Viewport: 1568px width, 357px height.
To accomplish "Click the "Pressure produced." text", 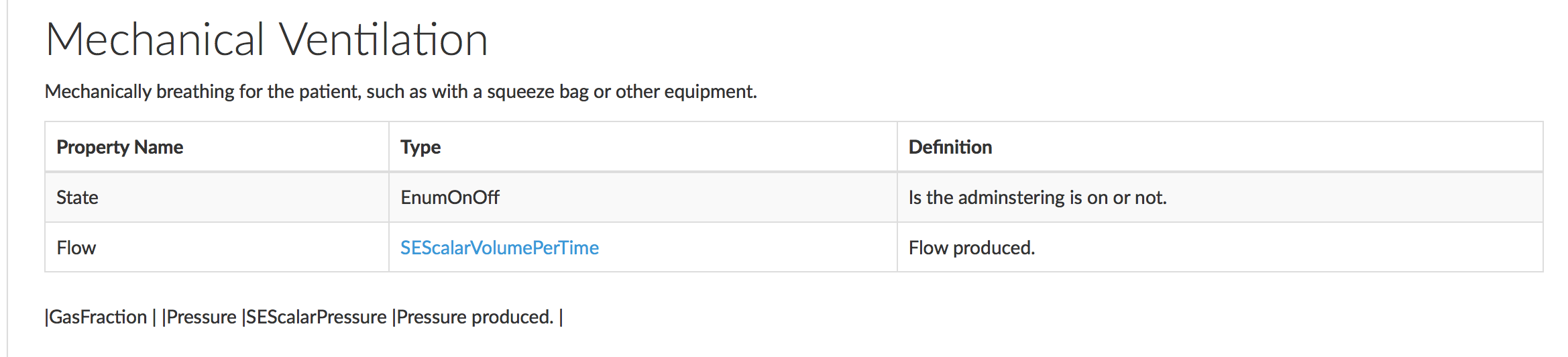I will (475, 317).
